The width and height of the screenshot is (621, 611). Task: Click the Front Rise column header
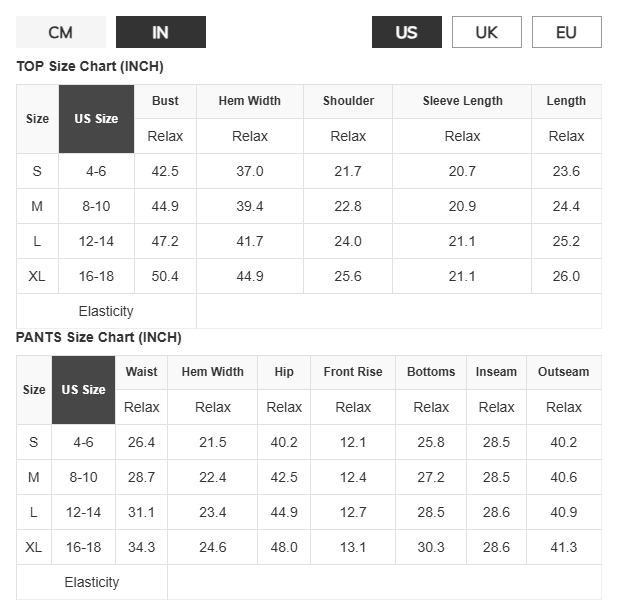[353, 372]
